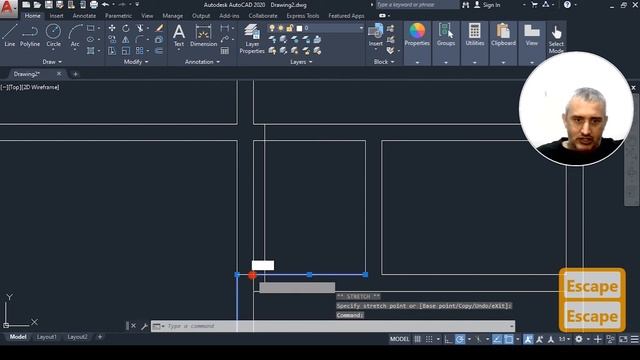Open the Manage ribbon tab
The height and width of the screenshot is (360, 640).
click(173, 16)
